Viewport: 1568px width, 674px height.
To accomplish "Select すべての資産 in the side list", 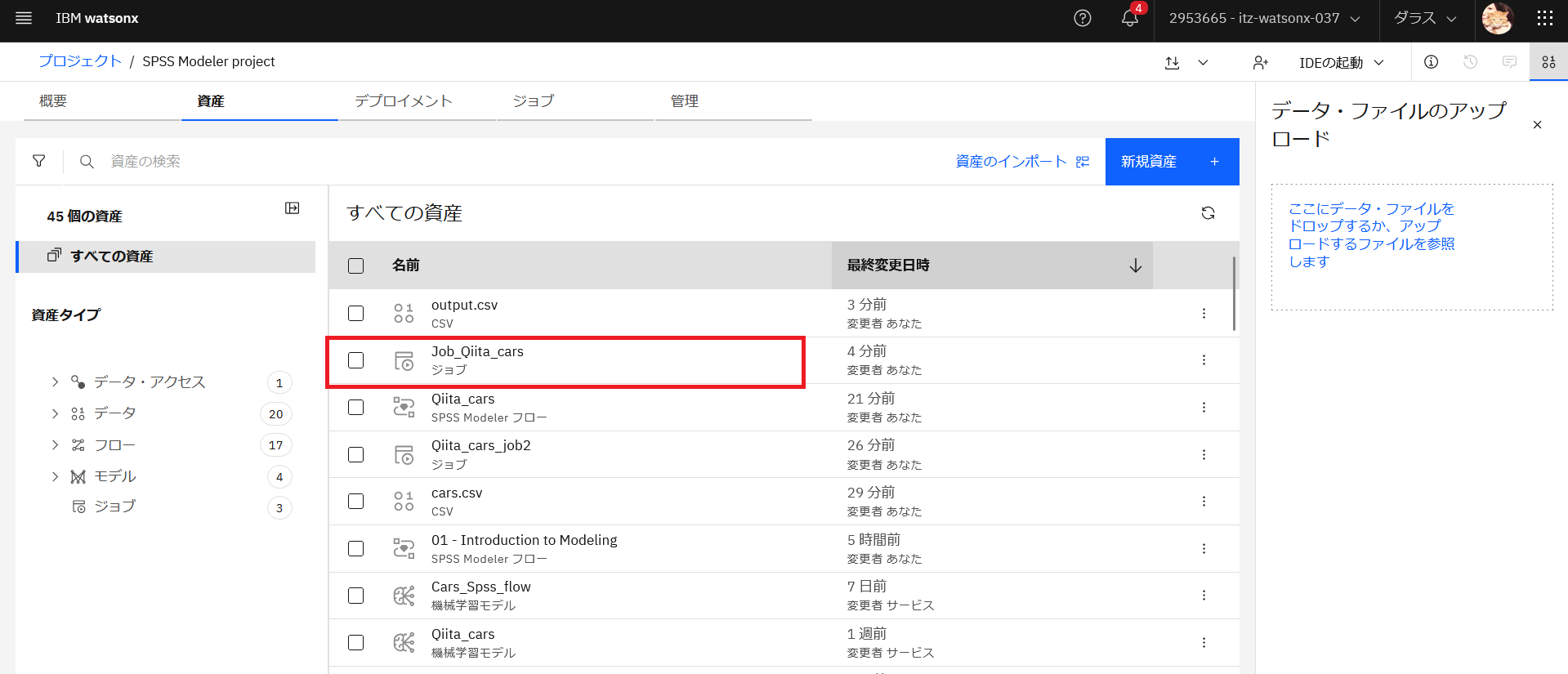I will click(166, 257).
